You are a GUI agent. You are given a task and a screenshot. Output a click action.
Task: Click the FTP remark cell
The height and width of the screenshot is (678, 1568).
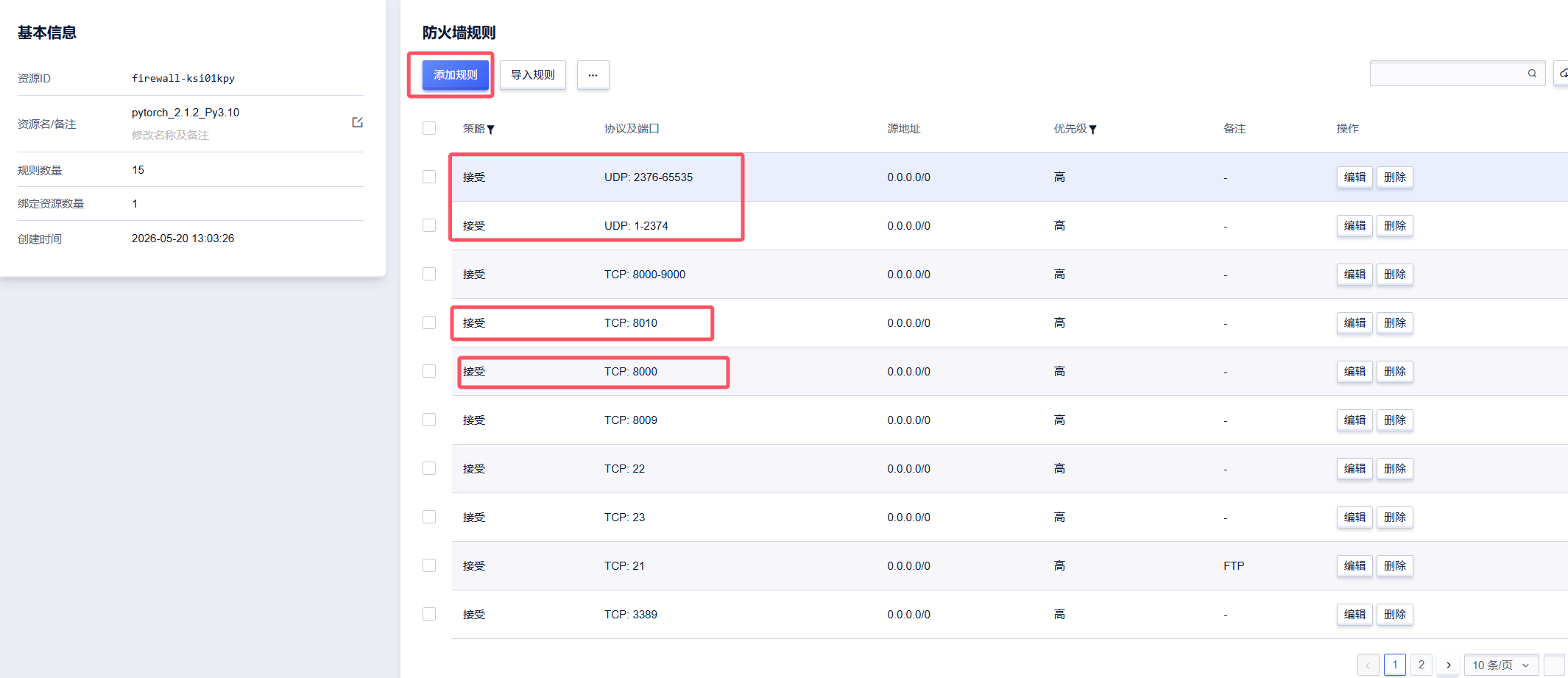click(1234, 565)
